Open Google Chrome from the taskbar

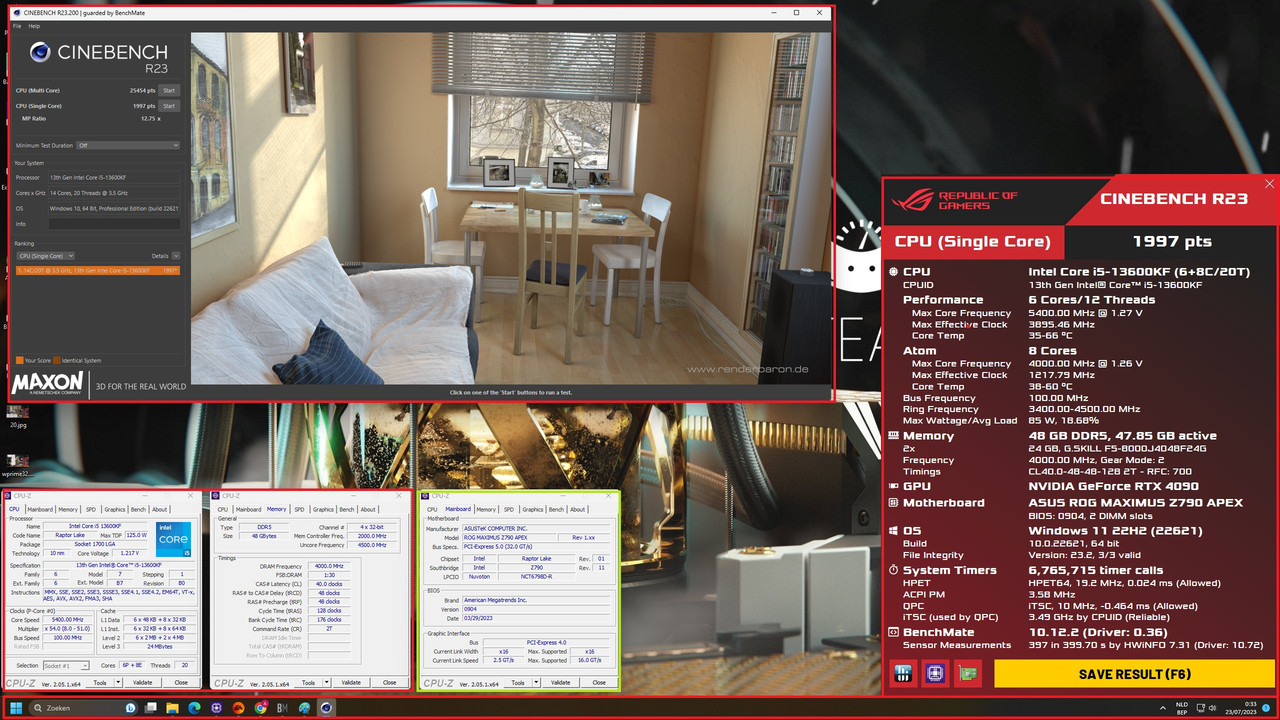tap(260, 708)
